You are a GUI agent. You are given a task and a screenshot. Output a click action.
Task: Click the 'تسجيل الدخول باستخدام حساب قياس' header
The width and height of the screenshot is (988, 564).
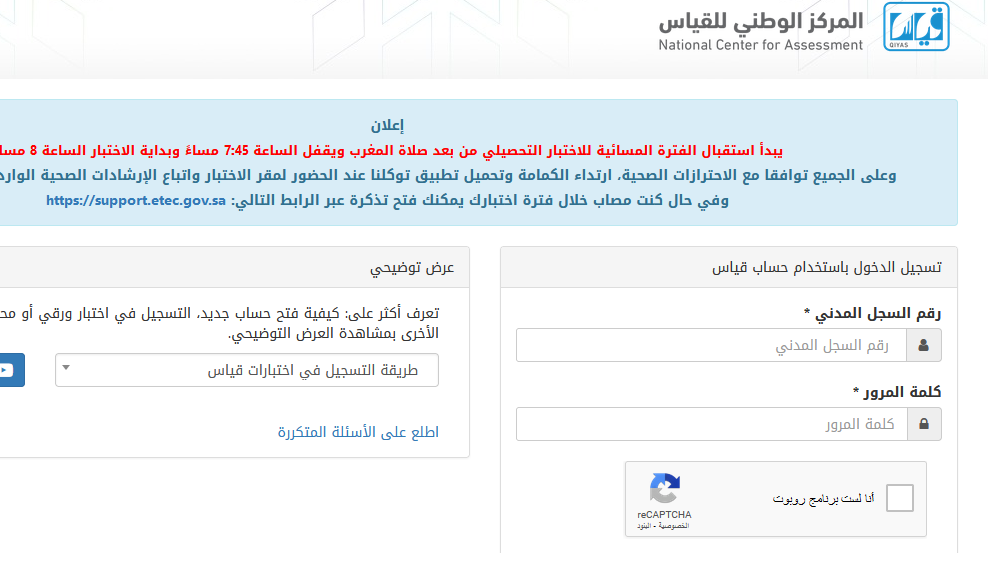click(x=827, y=268)
